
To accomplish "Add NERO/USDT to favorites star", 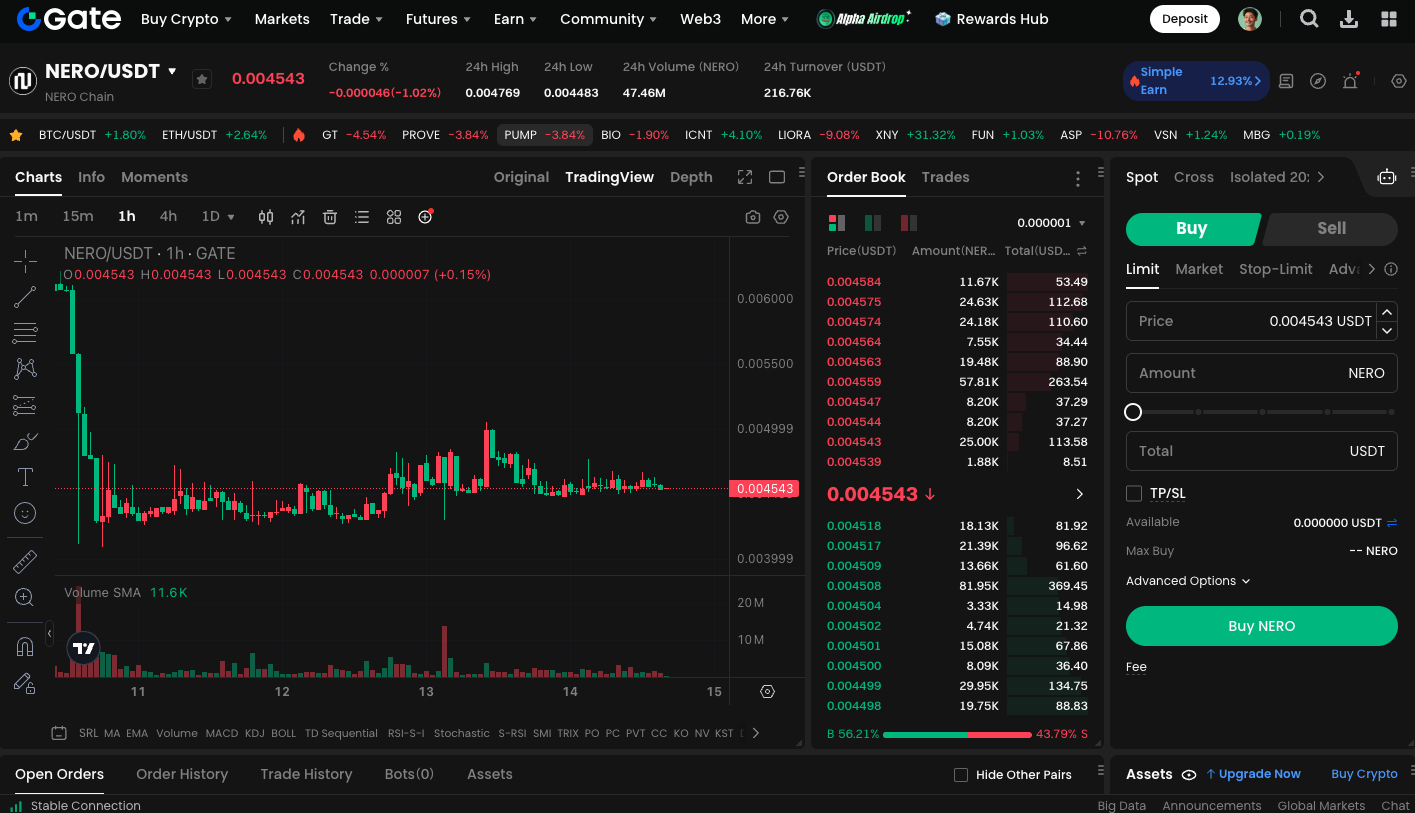I will tap(202, 79).
